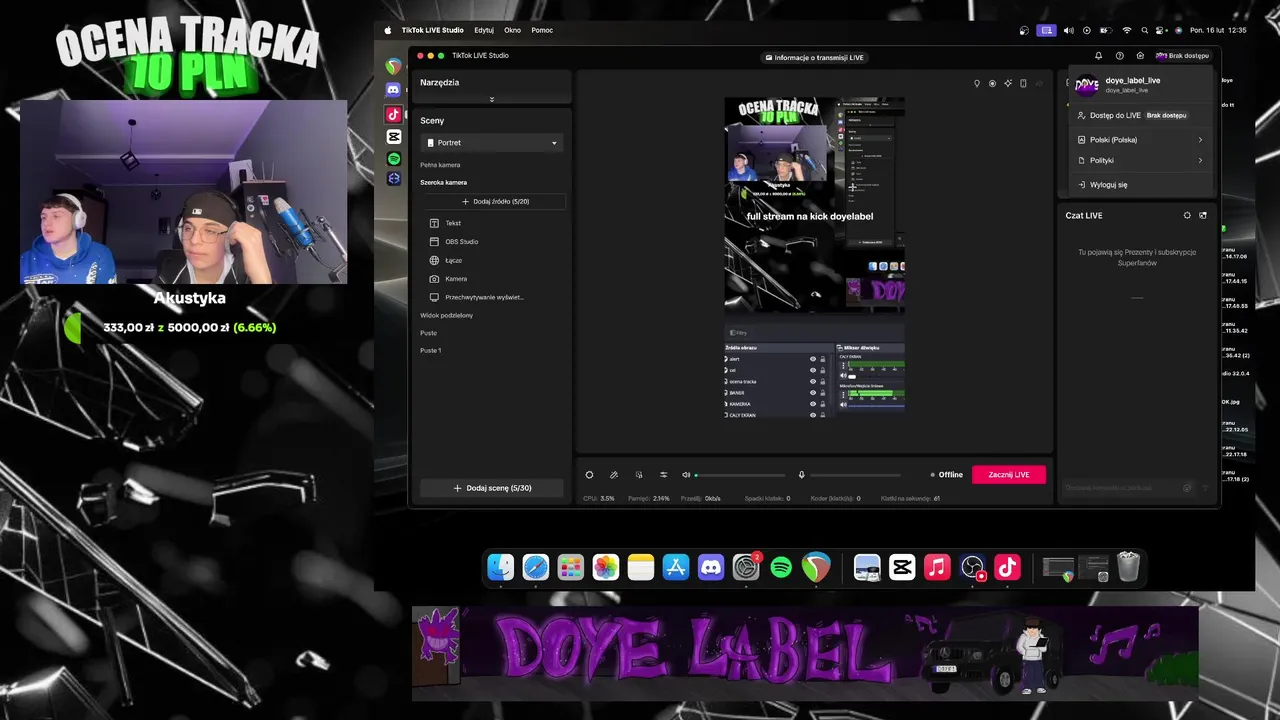The image size is (1280, 720).
Task: Select the Pełna kamera scene
Action: [440, 165]
